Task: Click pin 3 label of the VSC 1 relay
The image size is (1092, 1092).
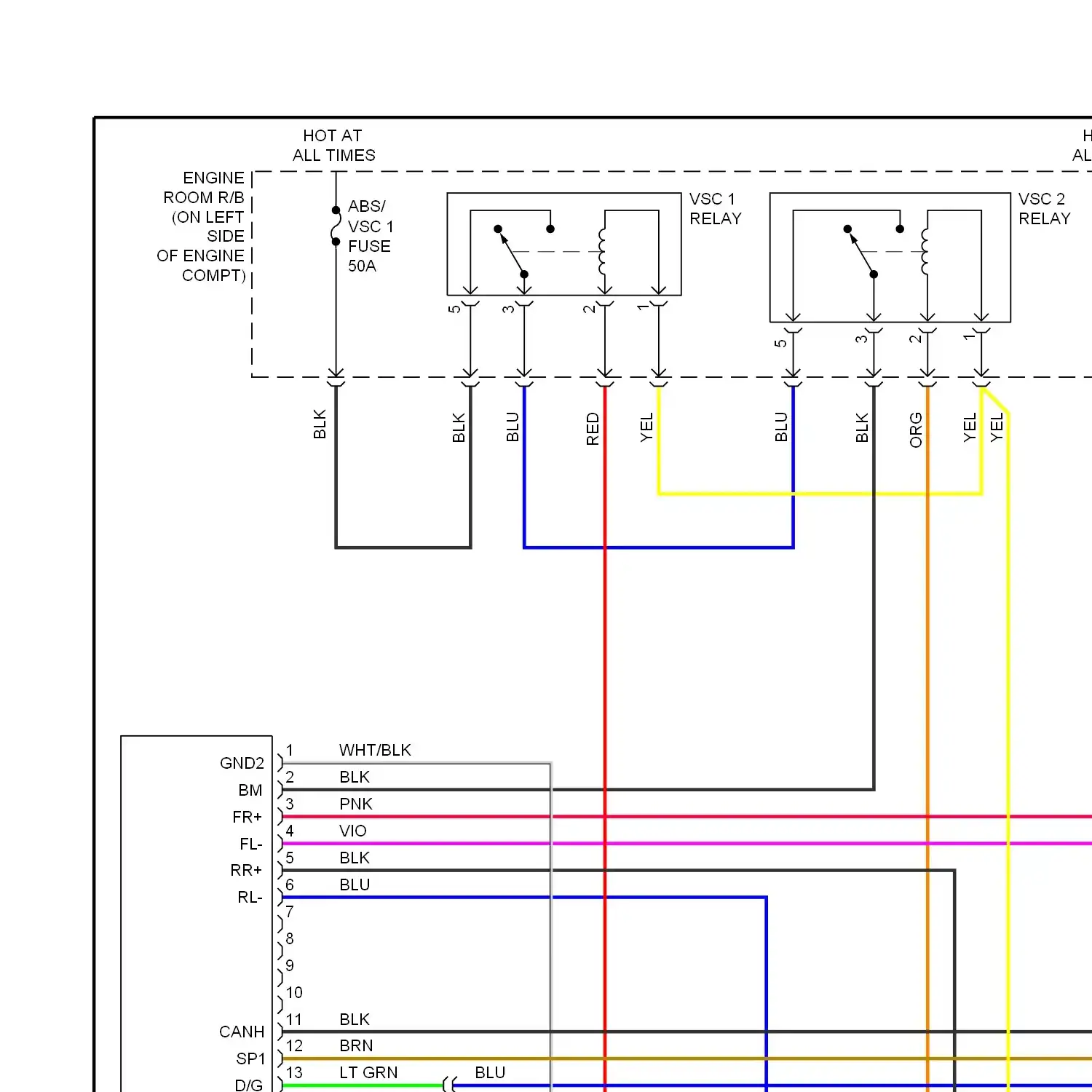Action: point(508,309)
